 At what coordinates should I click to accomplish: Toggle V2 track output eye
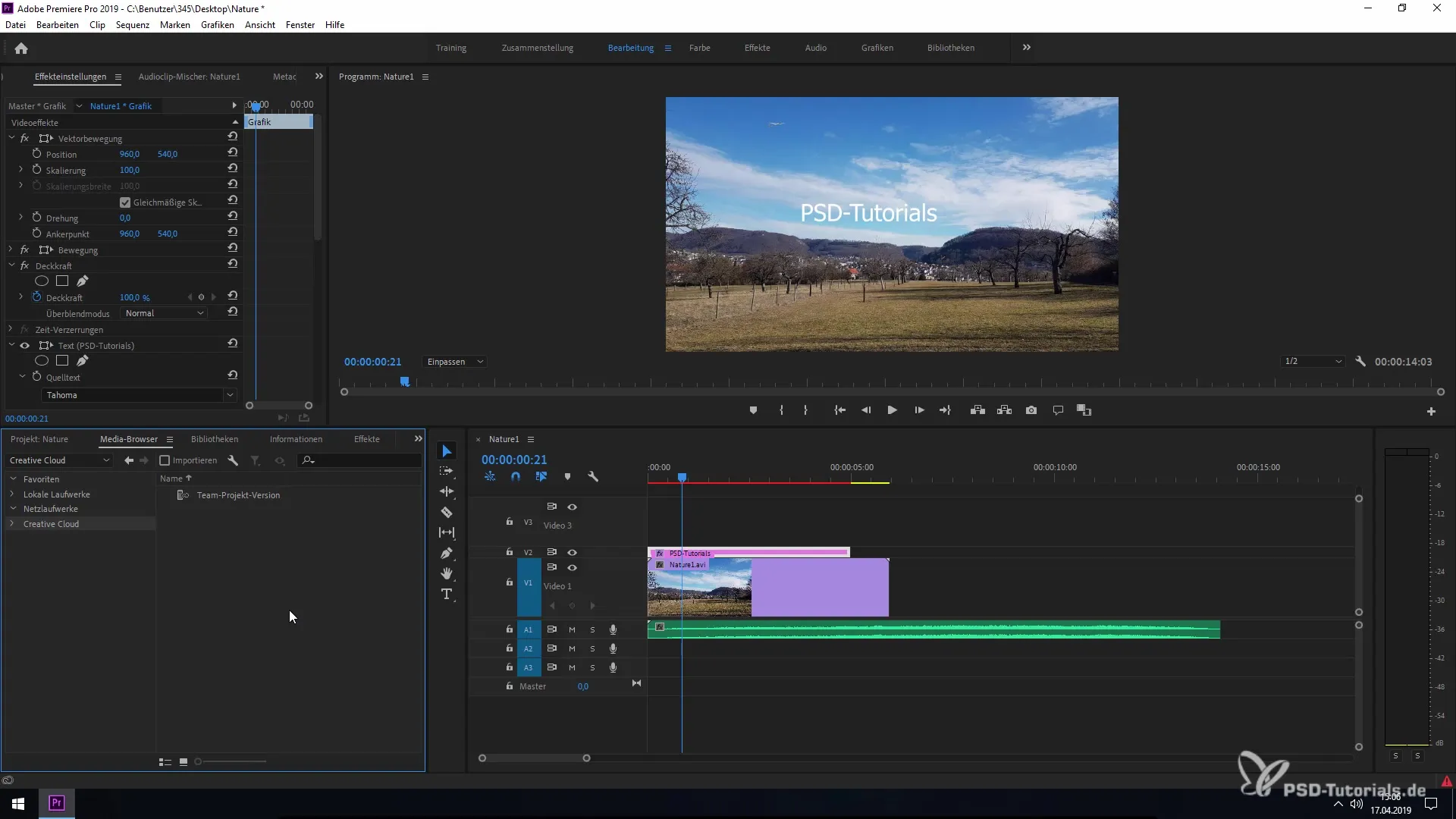[x=572, y=552]
